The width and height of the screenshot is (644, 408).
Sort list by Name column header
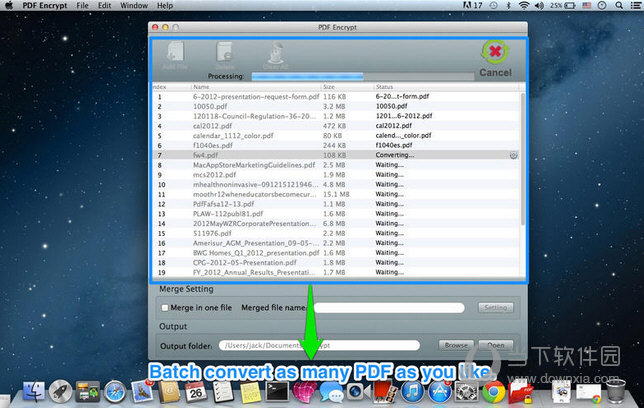pyautogui.click(x=255, y=87)
